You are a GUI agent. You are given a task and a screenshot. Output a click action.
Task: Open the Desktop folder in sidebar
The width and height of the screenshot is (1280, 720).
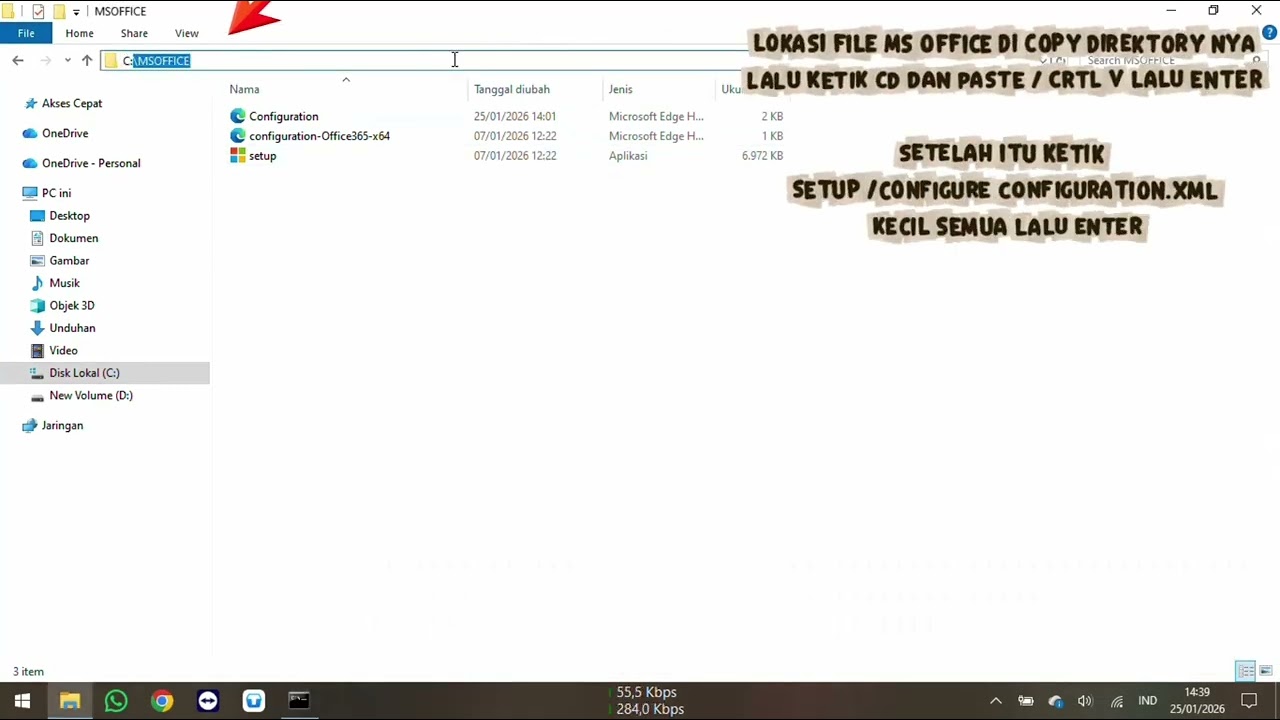point(69,216)
